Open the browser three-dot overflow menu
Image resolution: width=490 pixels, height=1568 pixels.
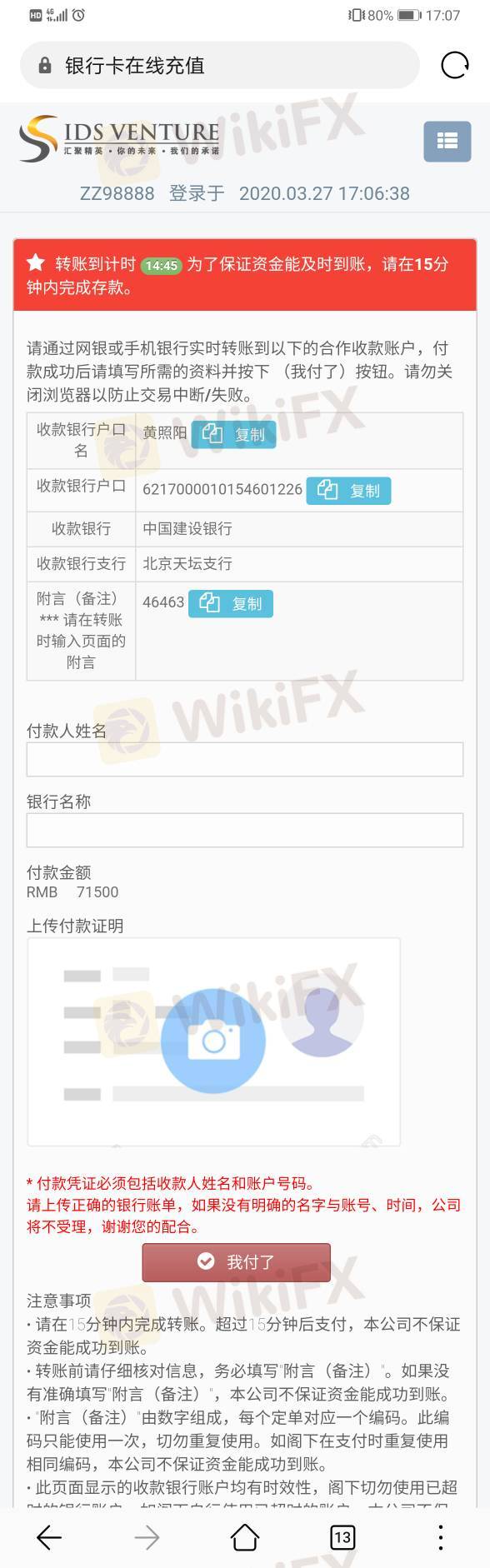[x=440, y=1537]
